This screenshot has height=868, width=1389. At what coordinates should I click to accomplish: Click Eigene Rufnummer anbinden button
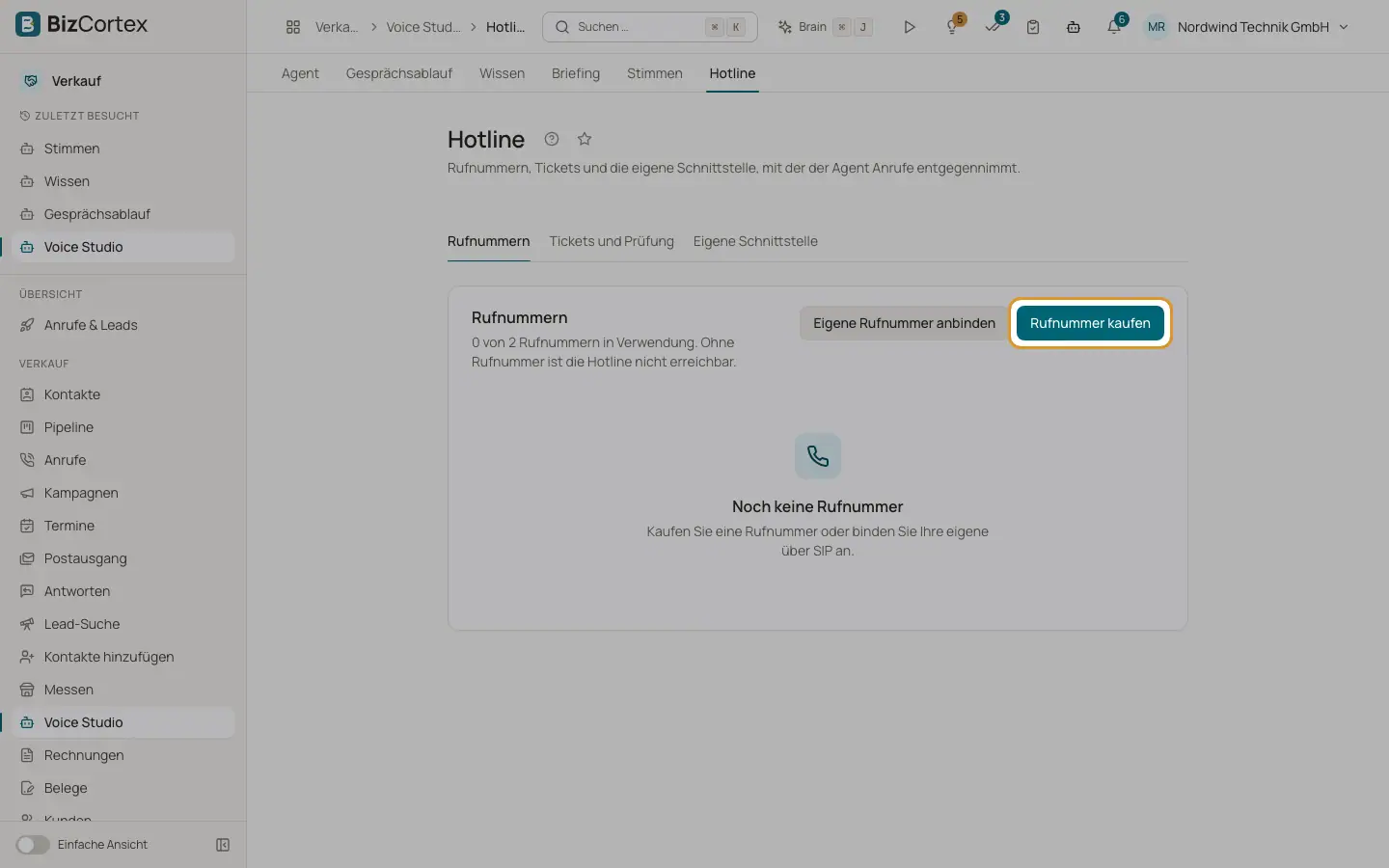click(904, 323)
